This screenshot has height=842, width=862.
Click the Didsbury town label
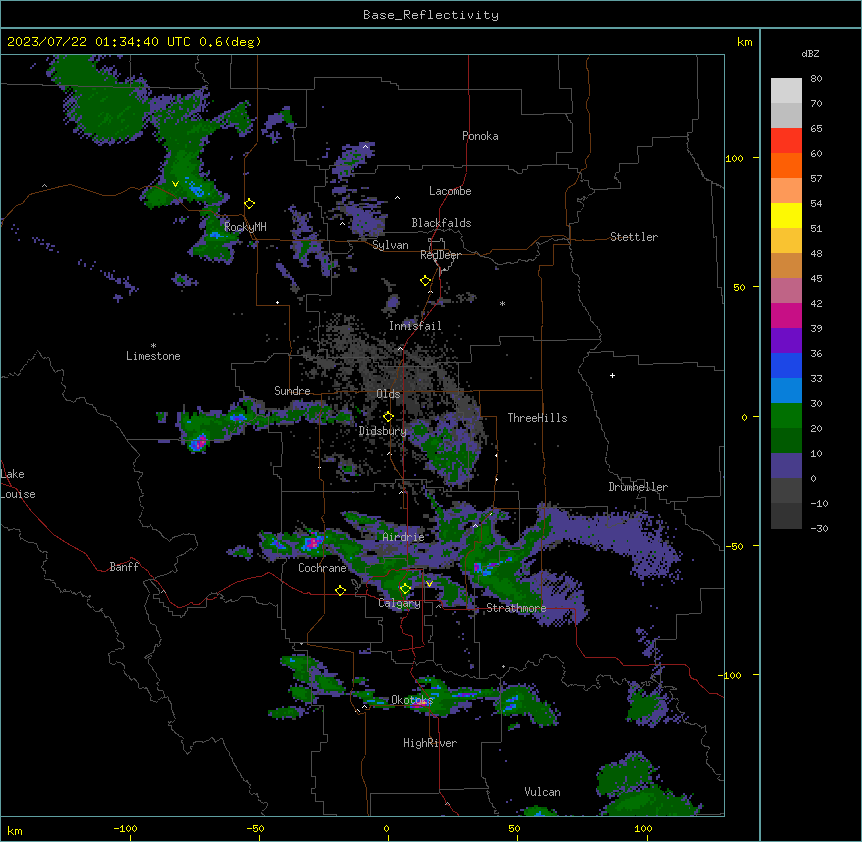pos(383,431)
